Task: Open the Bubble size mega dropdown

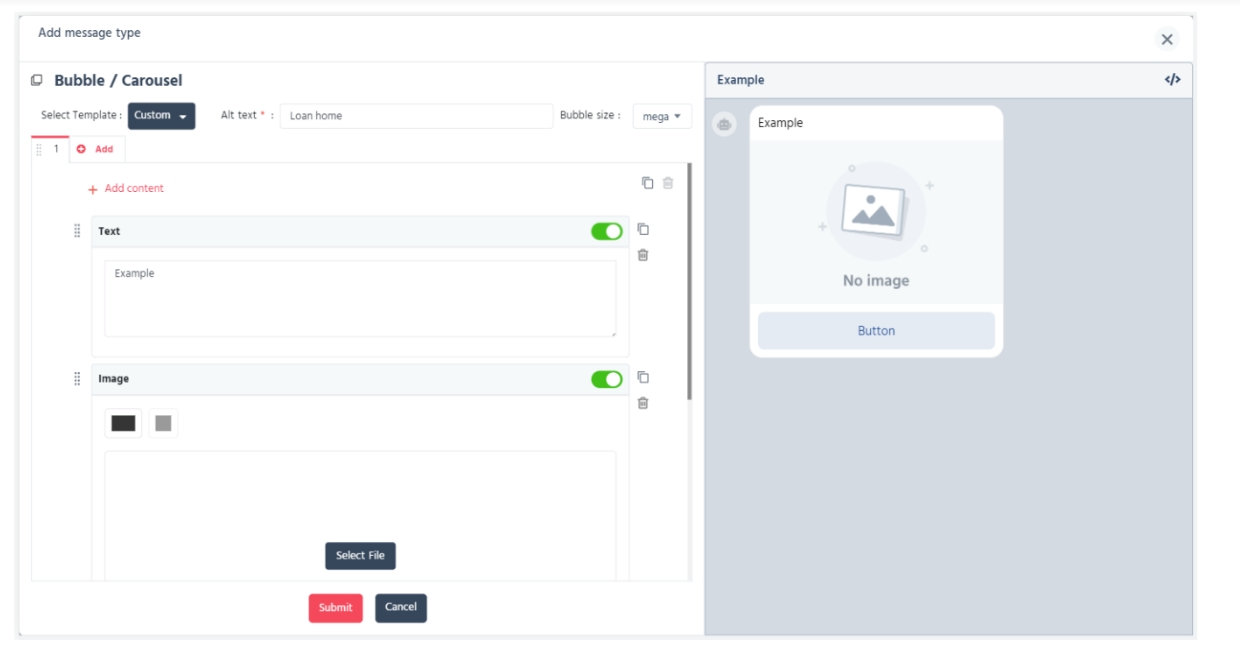Action: pos(662,117)
